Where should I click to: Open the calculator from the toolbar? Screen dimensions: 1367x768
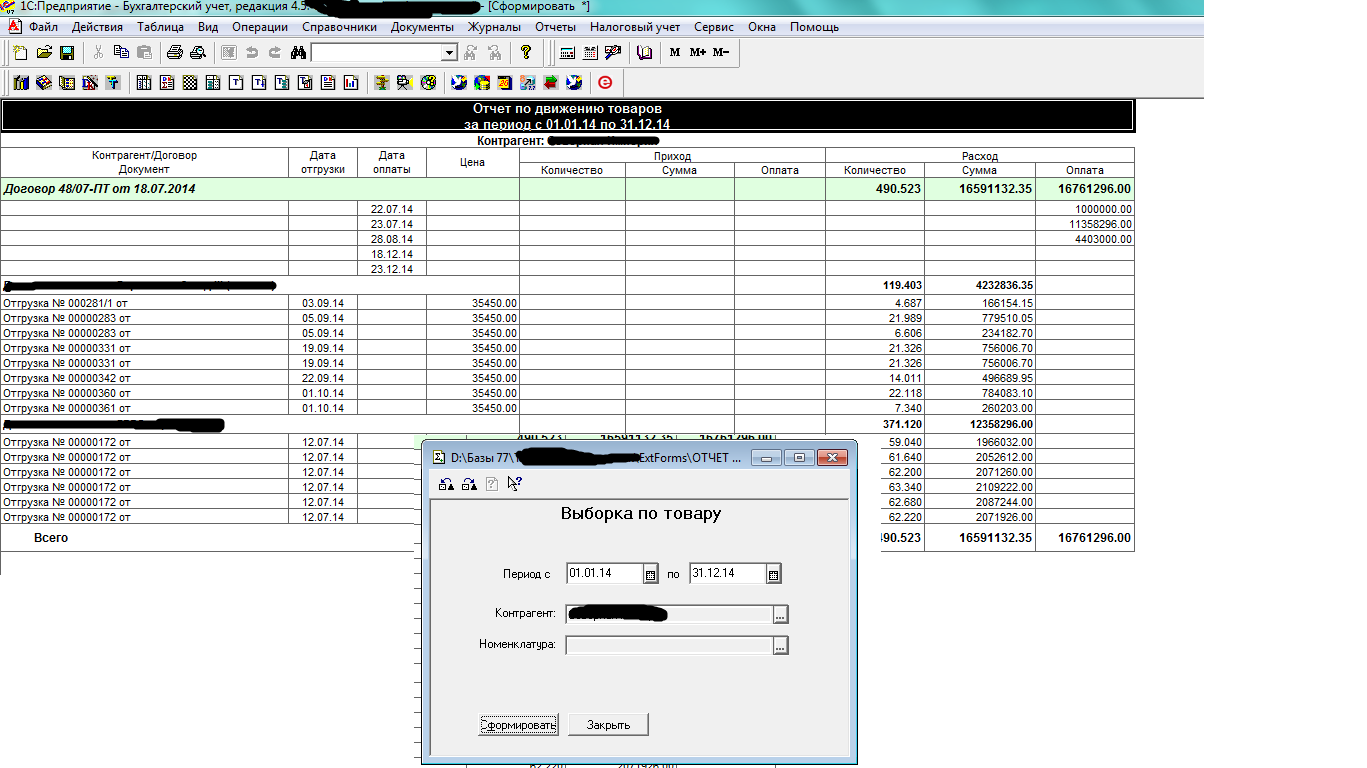click(x=567, y=53)
